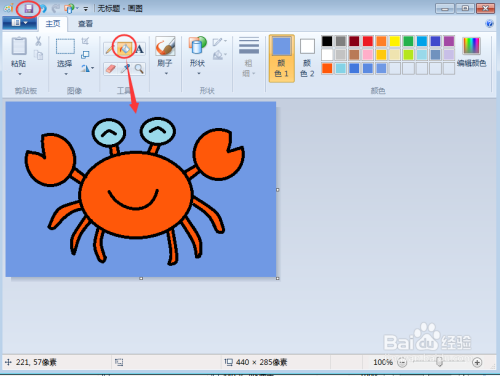Image resolution: width=500 pixels, height=376 pixels.
Task: Click the zoom slider thumb
Action: [x=439, y=362]
